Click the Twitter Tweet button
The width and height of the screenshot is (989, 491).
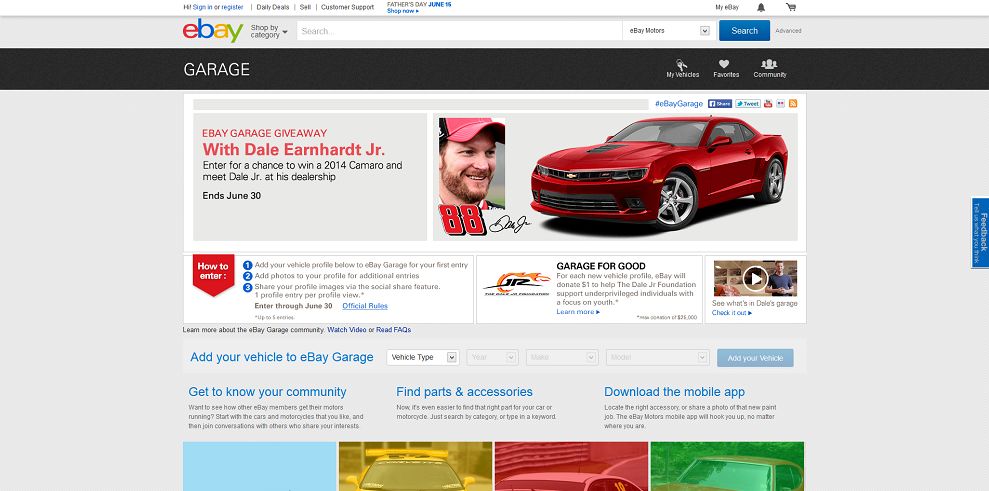tap(747, 104)
